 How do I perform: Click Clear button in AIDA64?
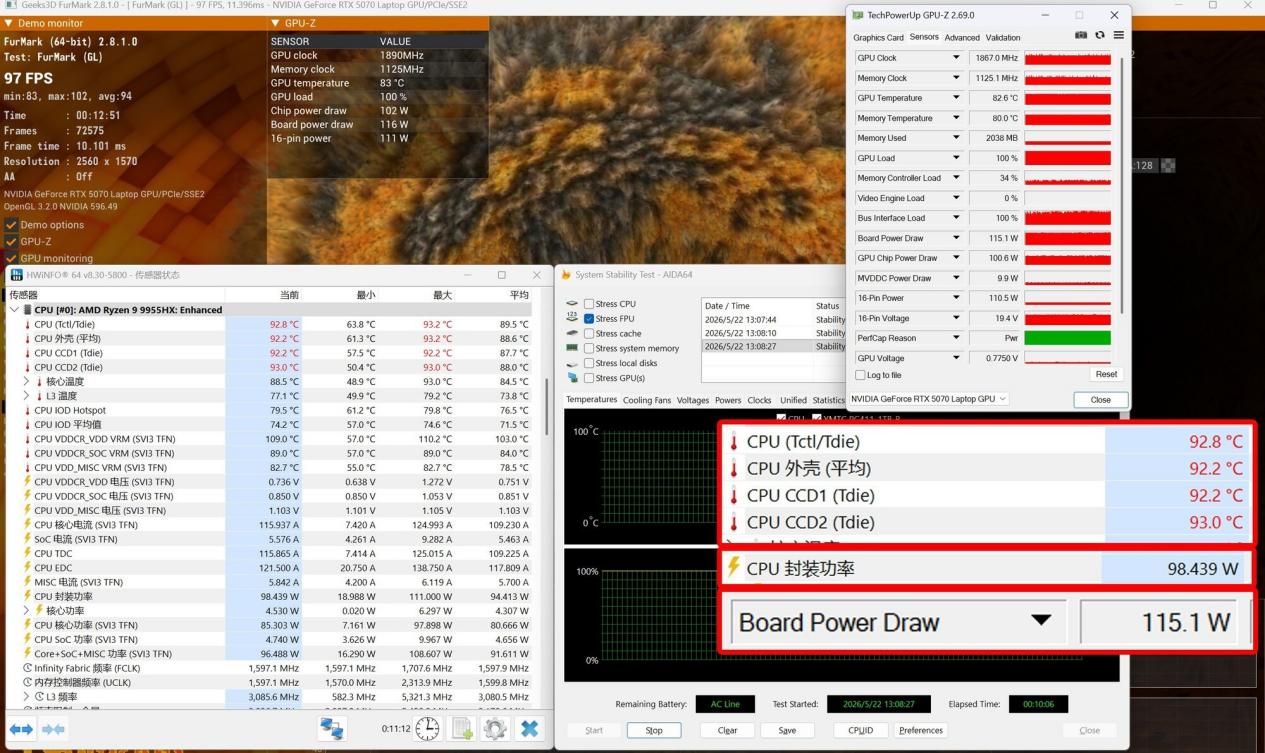tap(728, 730)
